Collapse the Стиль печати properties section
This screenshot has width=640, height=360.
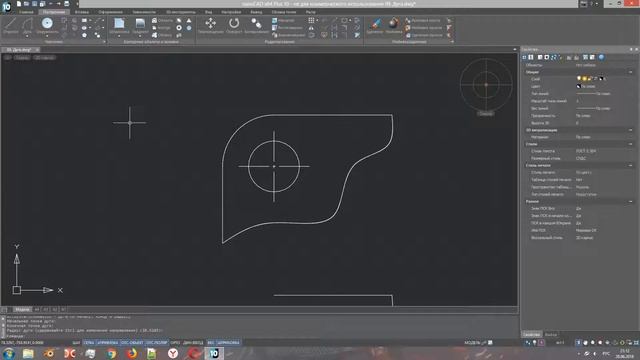tap(631, 165)
